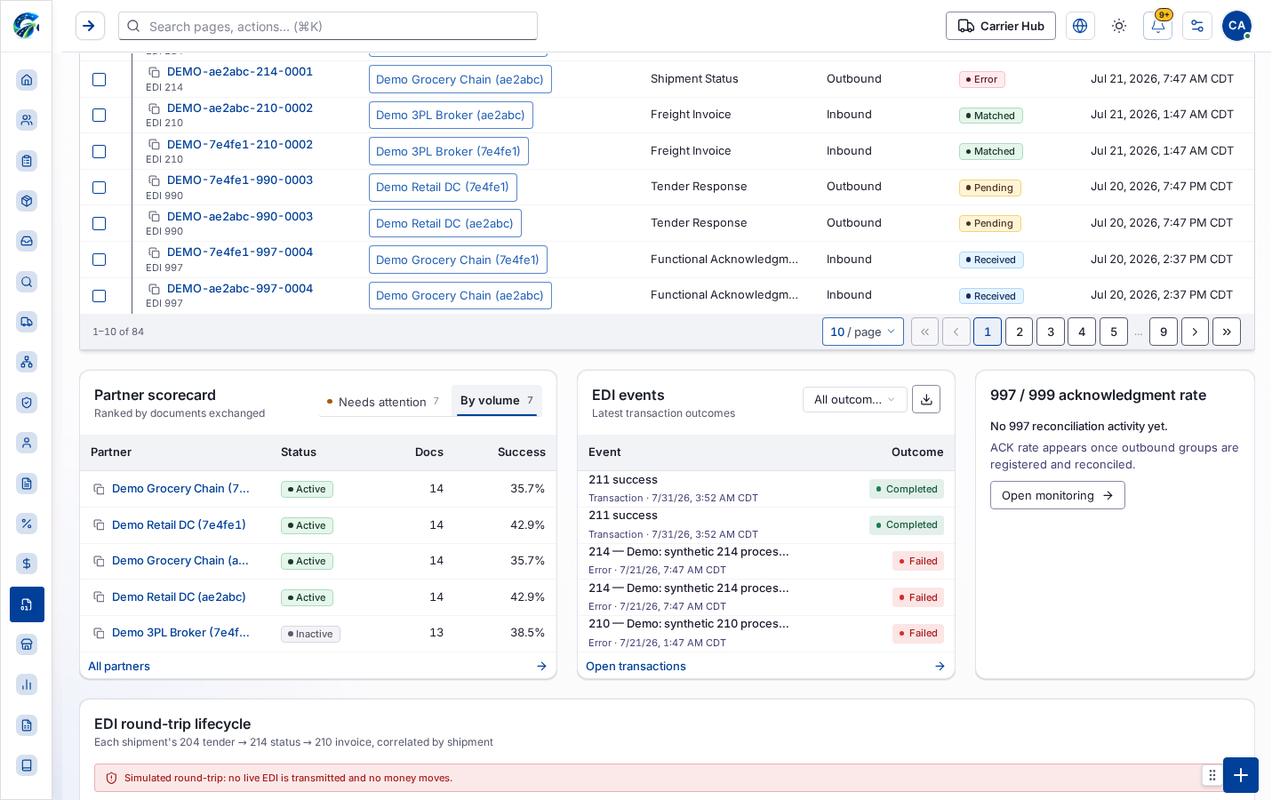This screenshot has height=800, width=1280.
Task: Click the blue plus floating button
Action: click(1240, 775)
